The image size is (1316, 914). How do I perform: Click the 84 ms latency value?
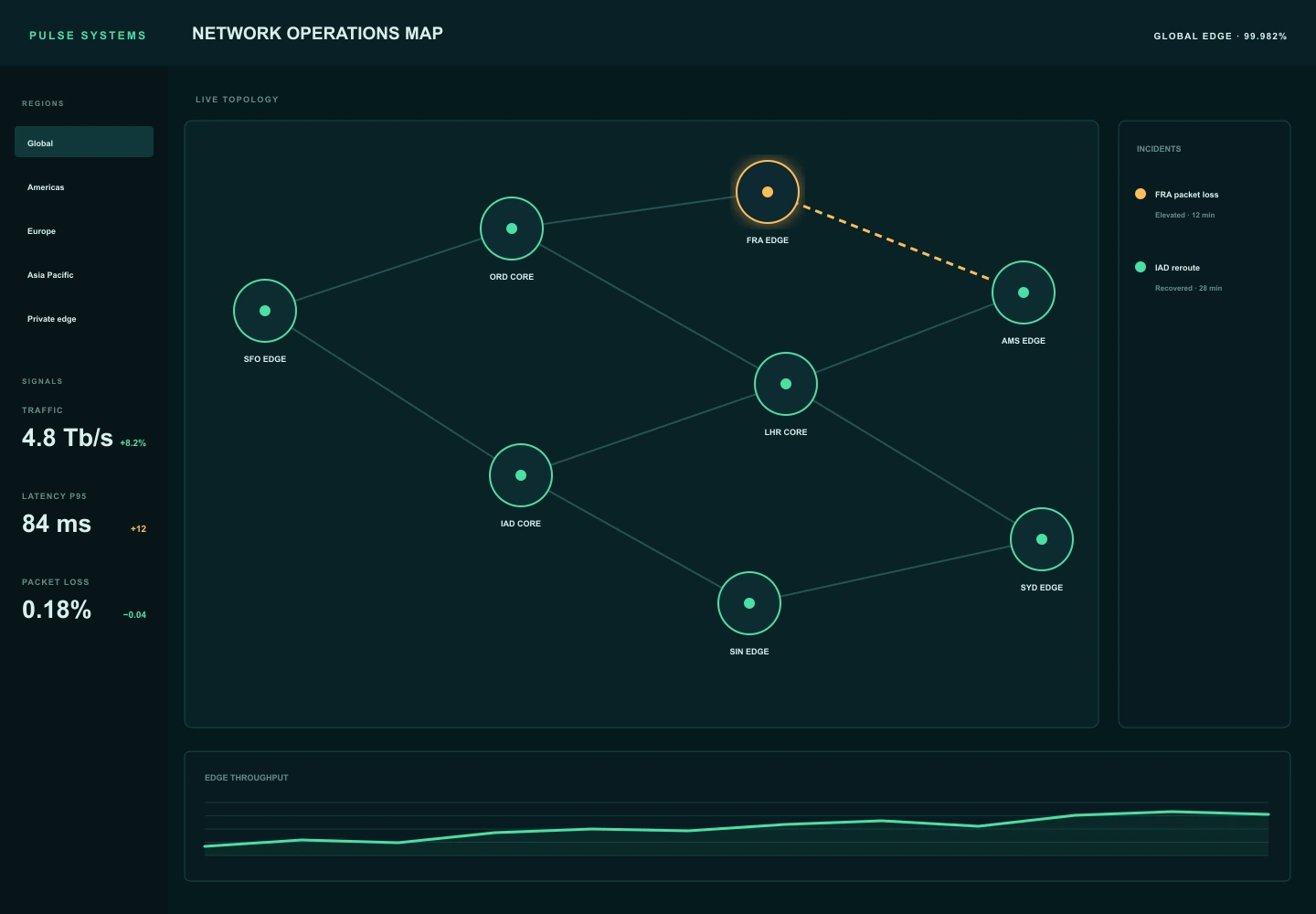pyautogui.click(x=57, y=524)
